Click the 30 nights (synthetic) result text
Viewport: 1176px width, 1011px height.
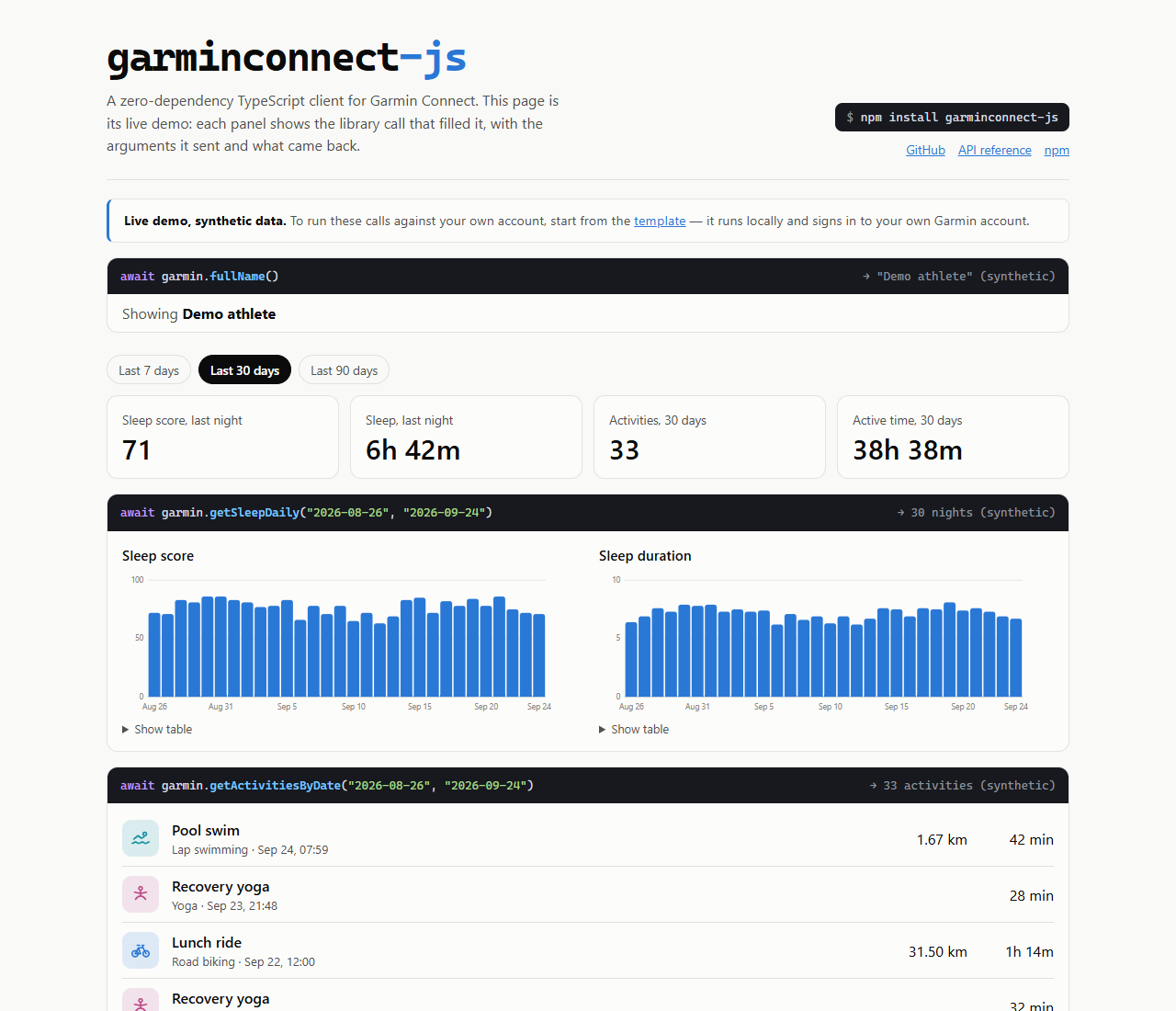pyautogui.click(x=976, y=512)
